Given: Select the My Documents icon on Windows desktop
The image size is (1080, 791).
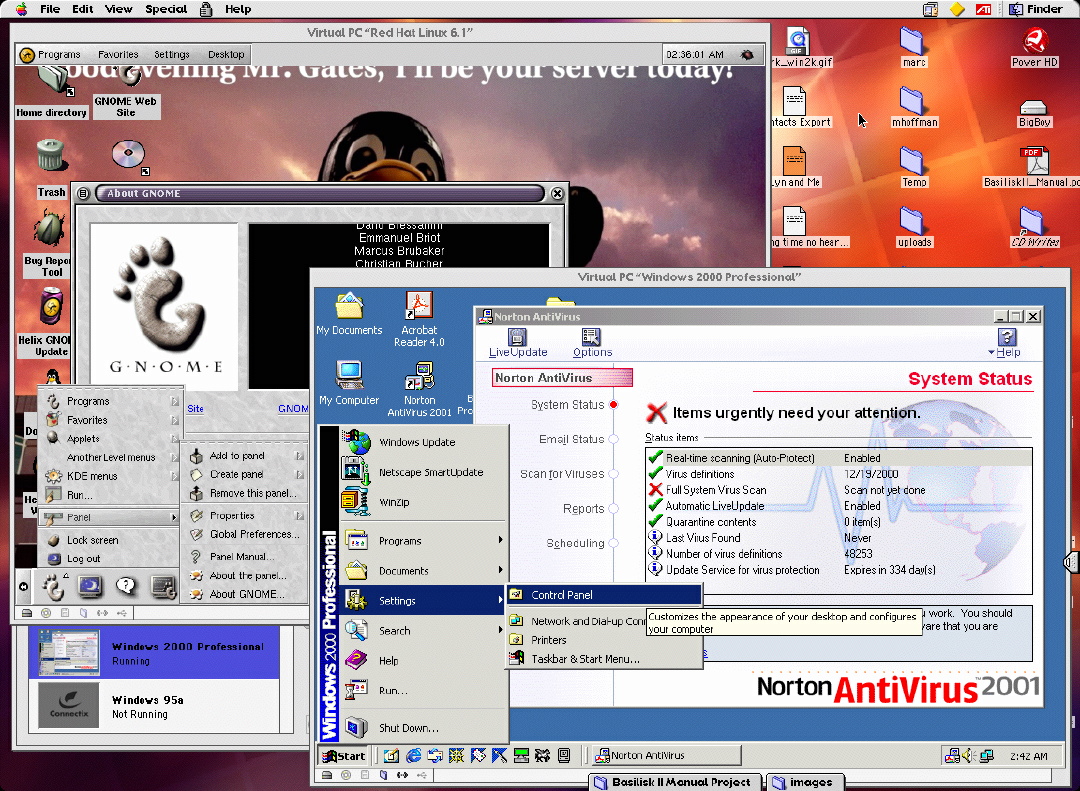Looking at the screenshot, I should 349,314.
